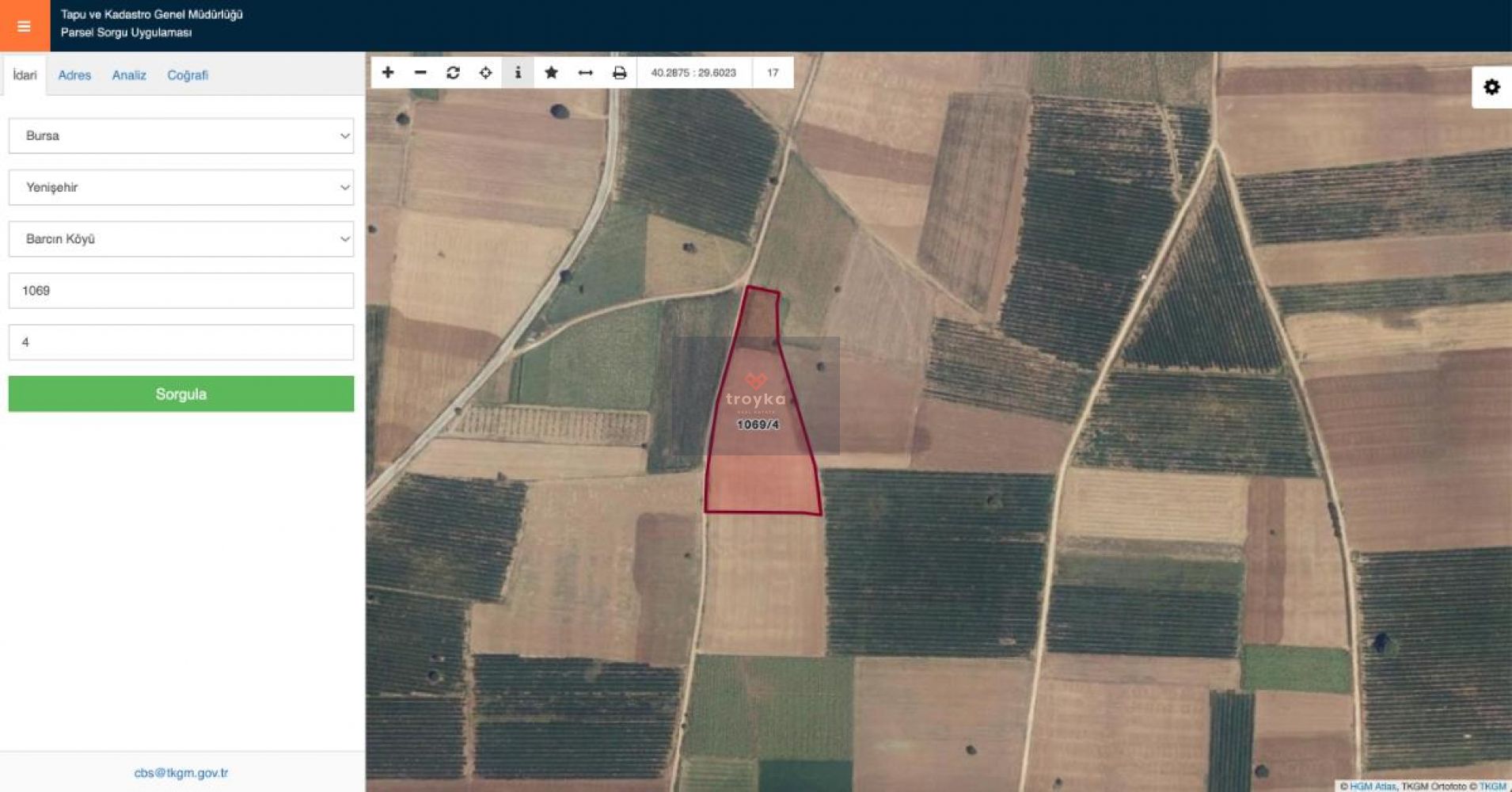Zoom in with the plus icon
This screenshot has width=1512, height=792.
click(x=388, y=73)
